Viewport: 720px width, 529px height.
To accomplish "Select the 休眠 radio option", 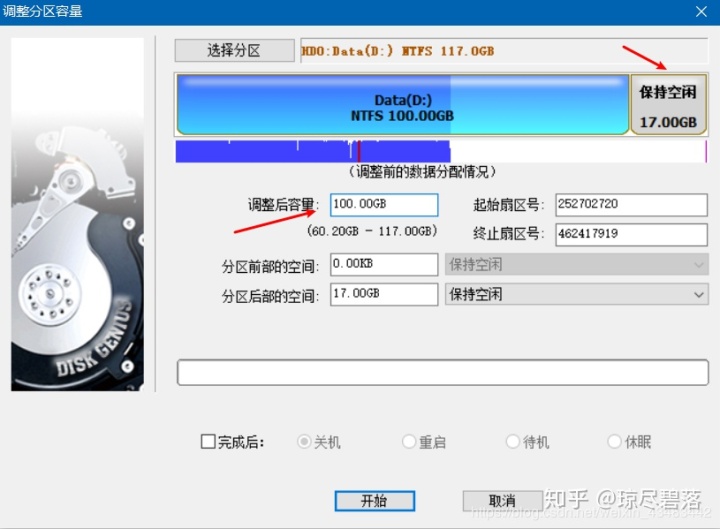I will coord(614,442).
